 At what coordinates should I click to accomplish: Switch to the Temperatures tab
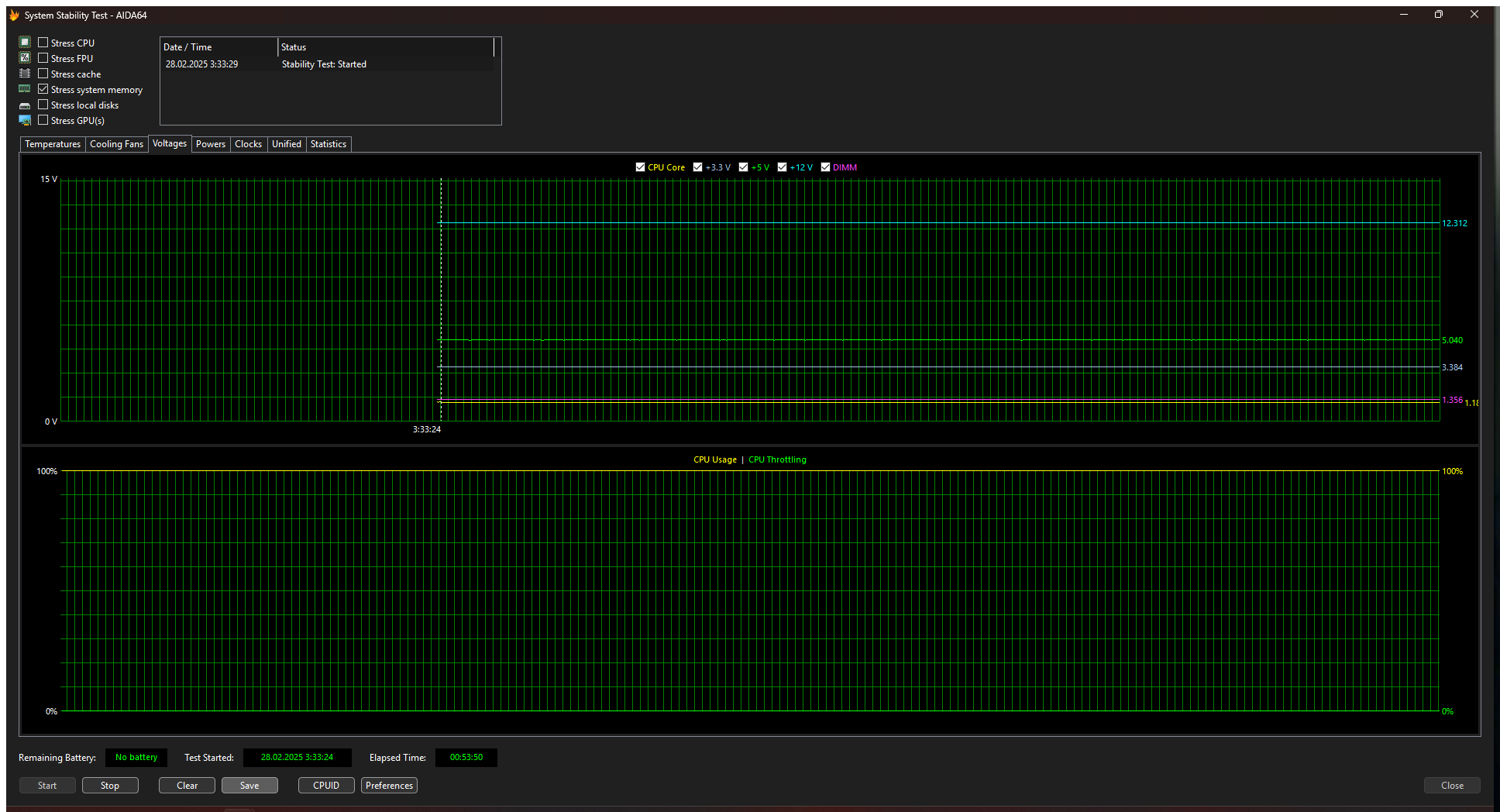click(x=53, y=144)
